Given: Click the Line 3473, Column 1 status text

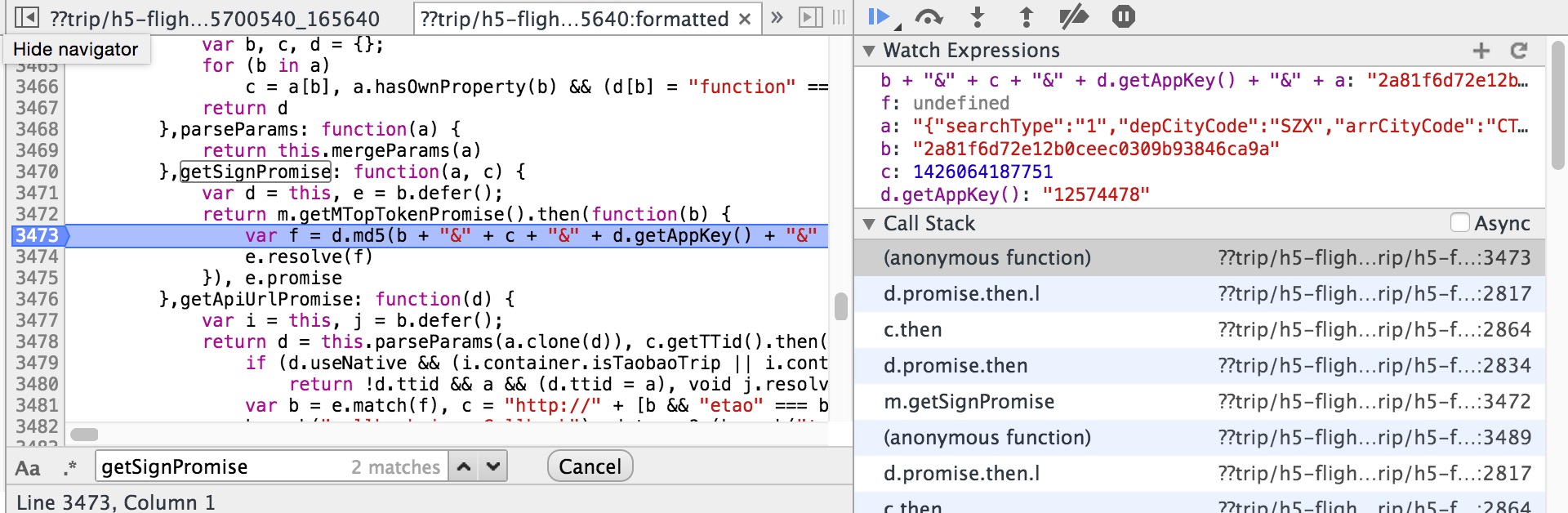Looking at the screenshot, I should pyautogui.click(x=116, y=502).
